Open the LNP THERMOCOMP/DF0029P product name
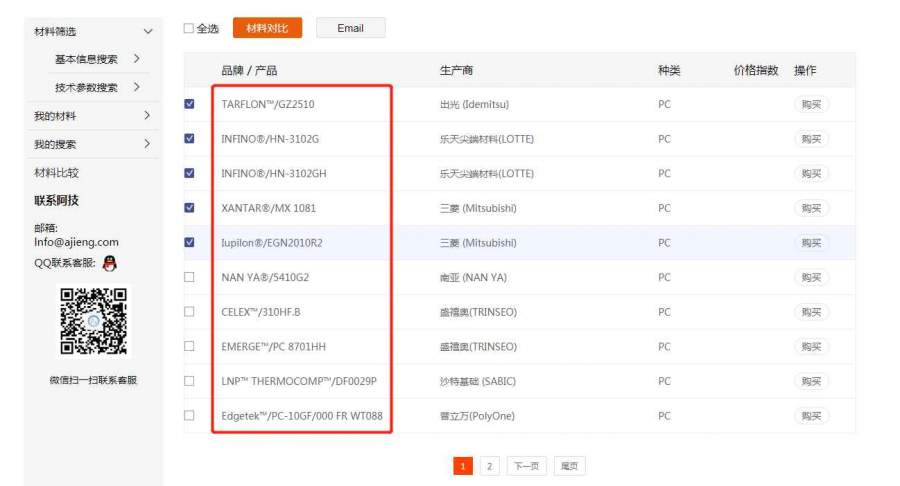 click(299, 381)
